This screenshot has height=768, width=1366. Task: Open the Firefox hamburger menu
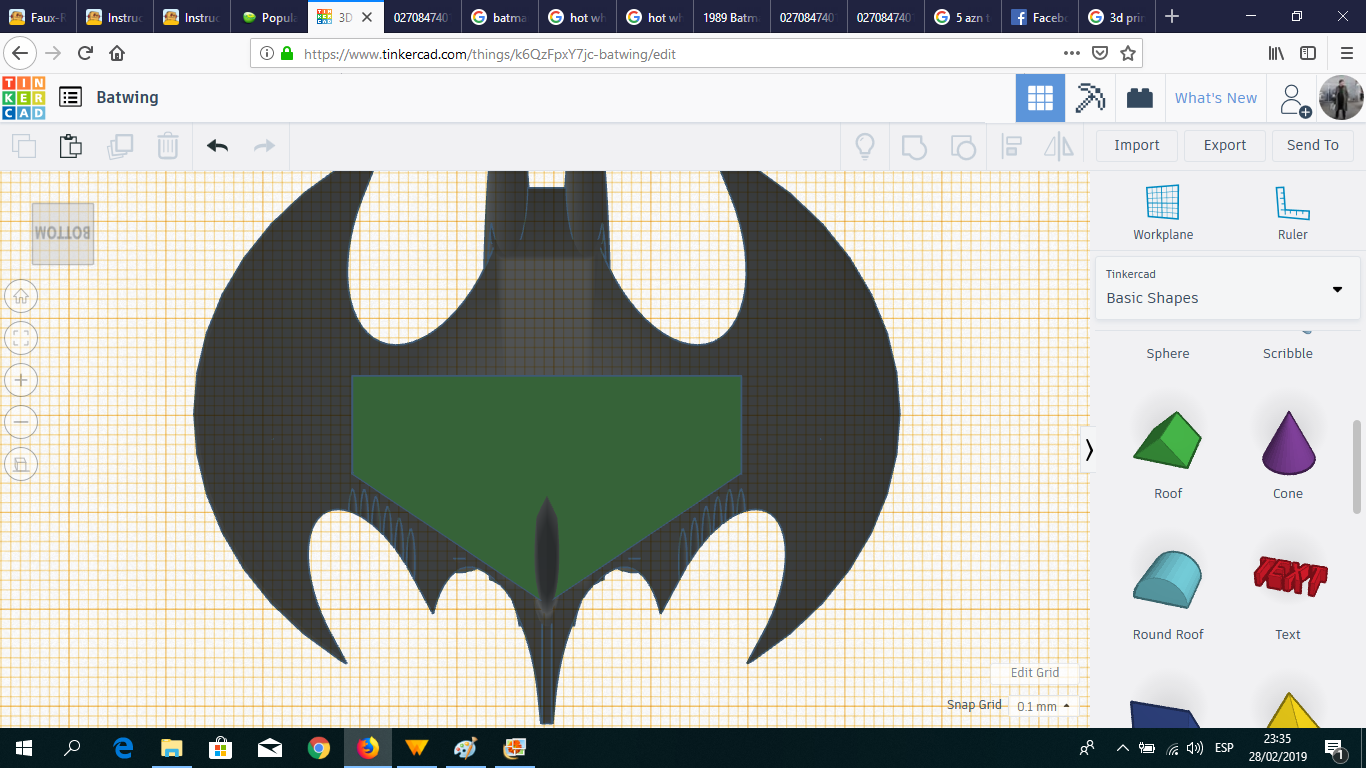point(1346,54)
